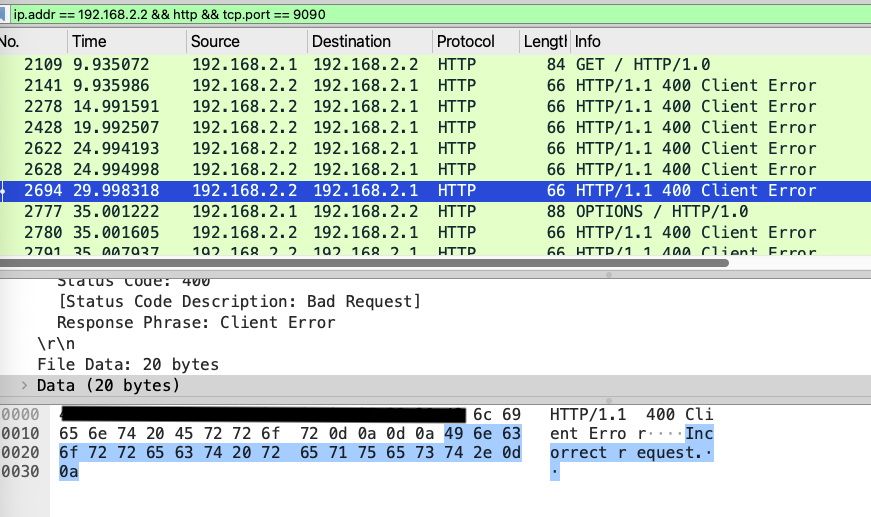Select packet 2622 at time 24.994193
The width and height of the screenshot is (871, 517).
tap(436, 149)
